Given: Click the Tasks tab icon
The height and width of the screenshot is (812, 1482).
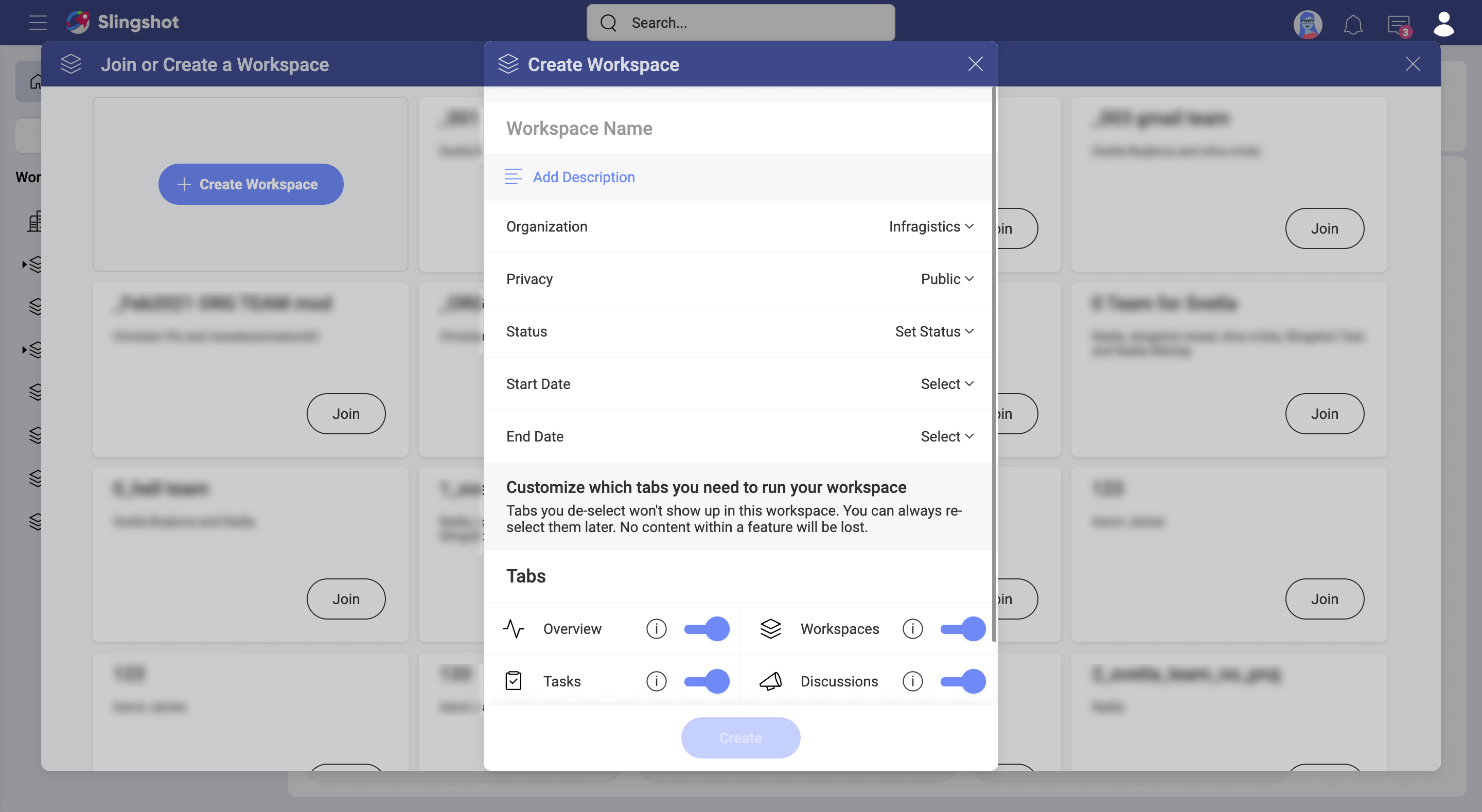Looking at the screenshot, I should (513, 681).
